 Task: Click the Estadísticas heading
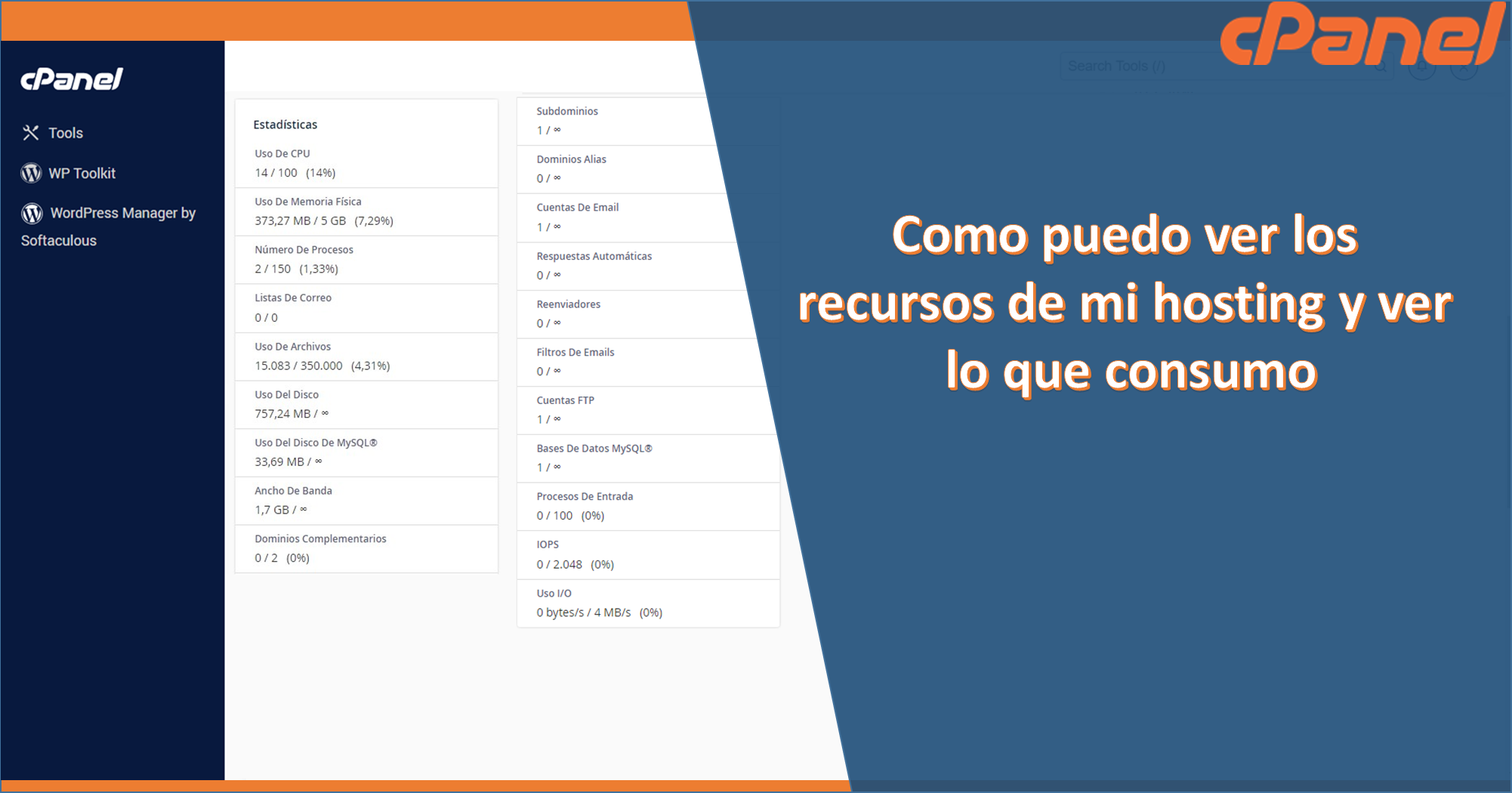tap(285, 125)
